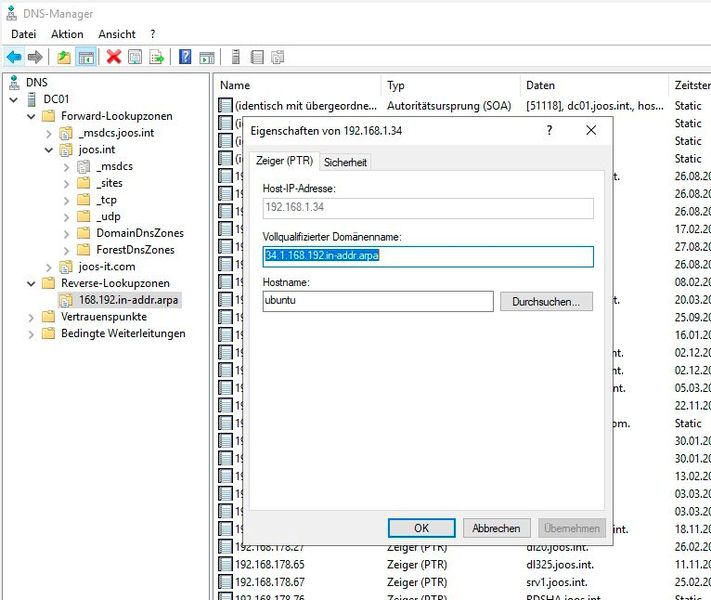This screenshot has height=600, width=711.
Task: Close the Eigenschaften von 192.168.1.34 dialog
Action: (x=591, y=131)
